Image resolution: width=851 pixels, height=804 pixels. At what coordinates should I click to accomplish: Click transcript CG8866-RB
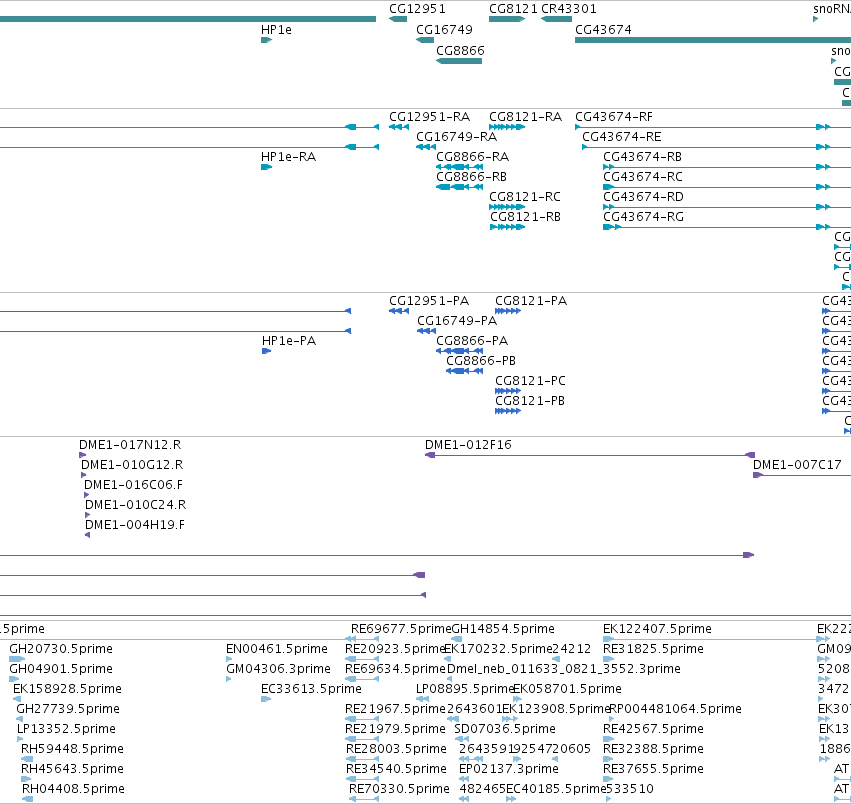tap(471, 177)
